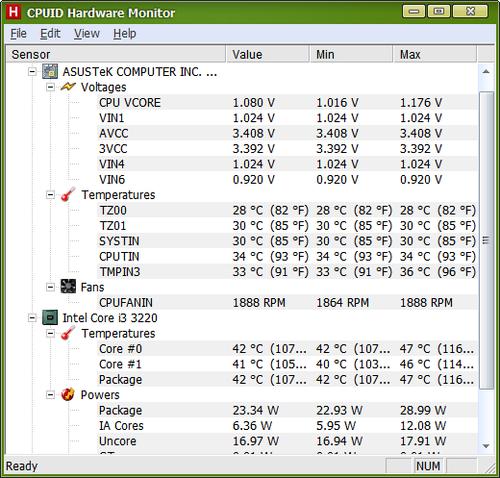Click the CPU Temperatures thermometer icon

click(68, 333)
